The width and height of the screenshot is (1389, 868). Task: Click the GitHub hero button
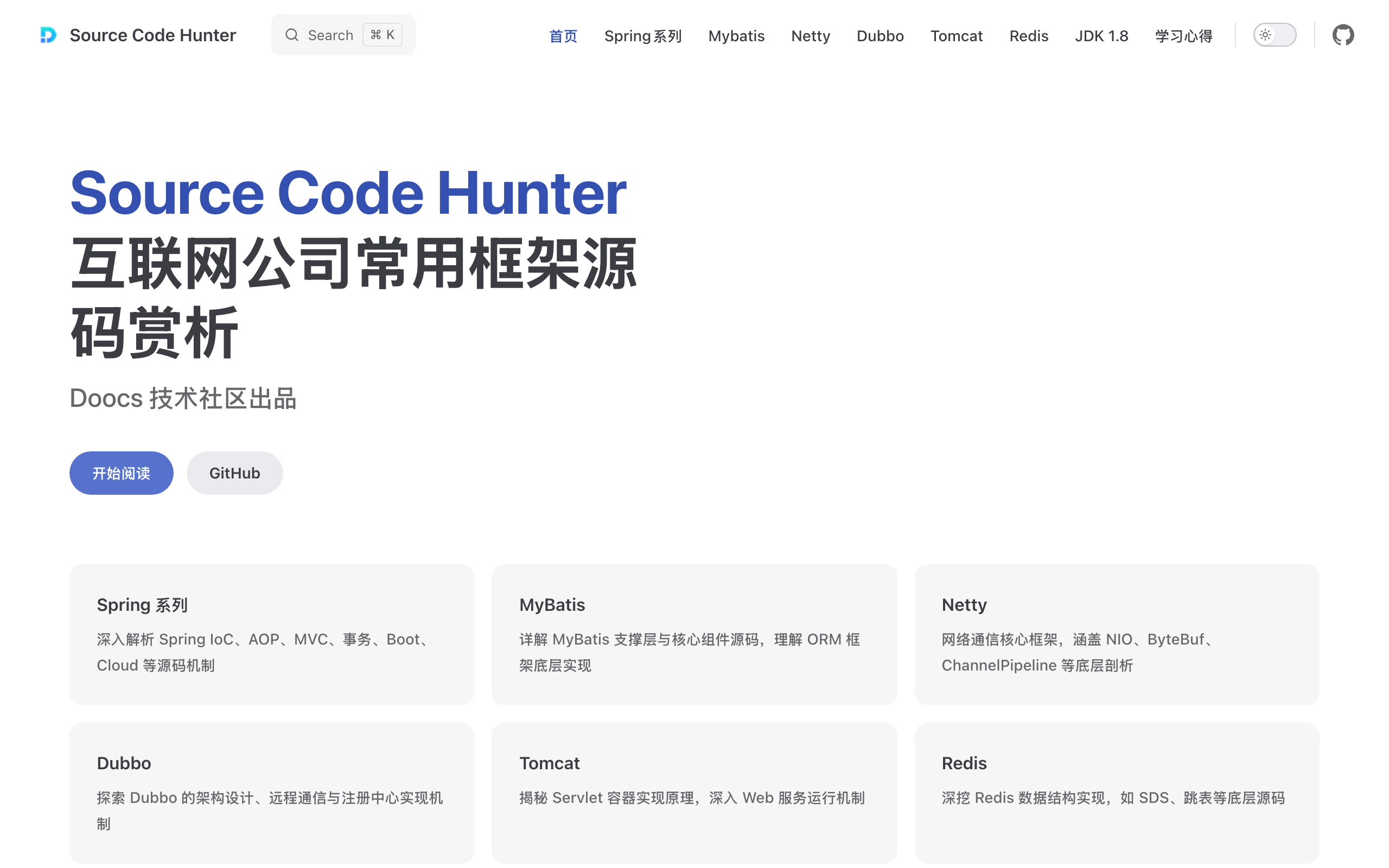(235, 473)
